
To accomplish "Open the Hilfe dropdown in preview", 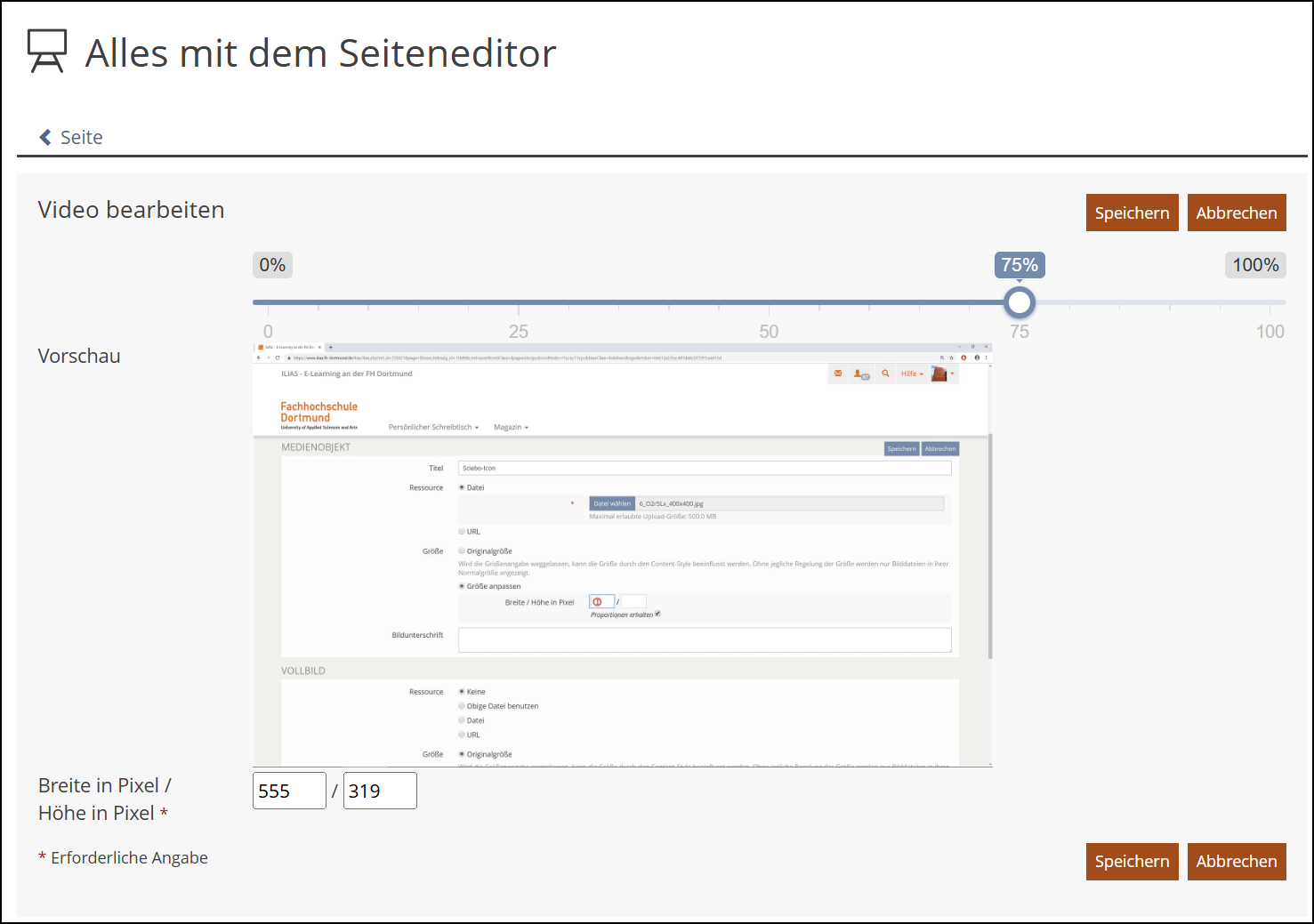I will coord(911,374).
